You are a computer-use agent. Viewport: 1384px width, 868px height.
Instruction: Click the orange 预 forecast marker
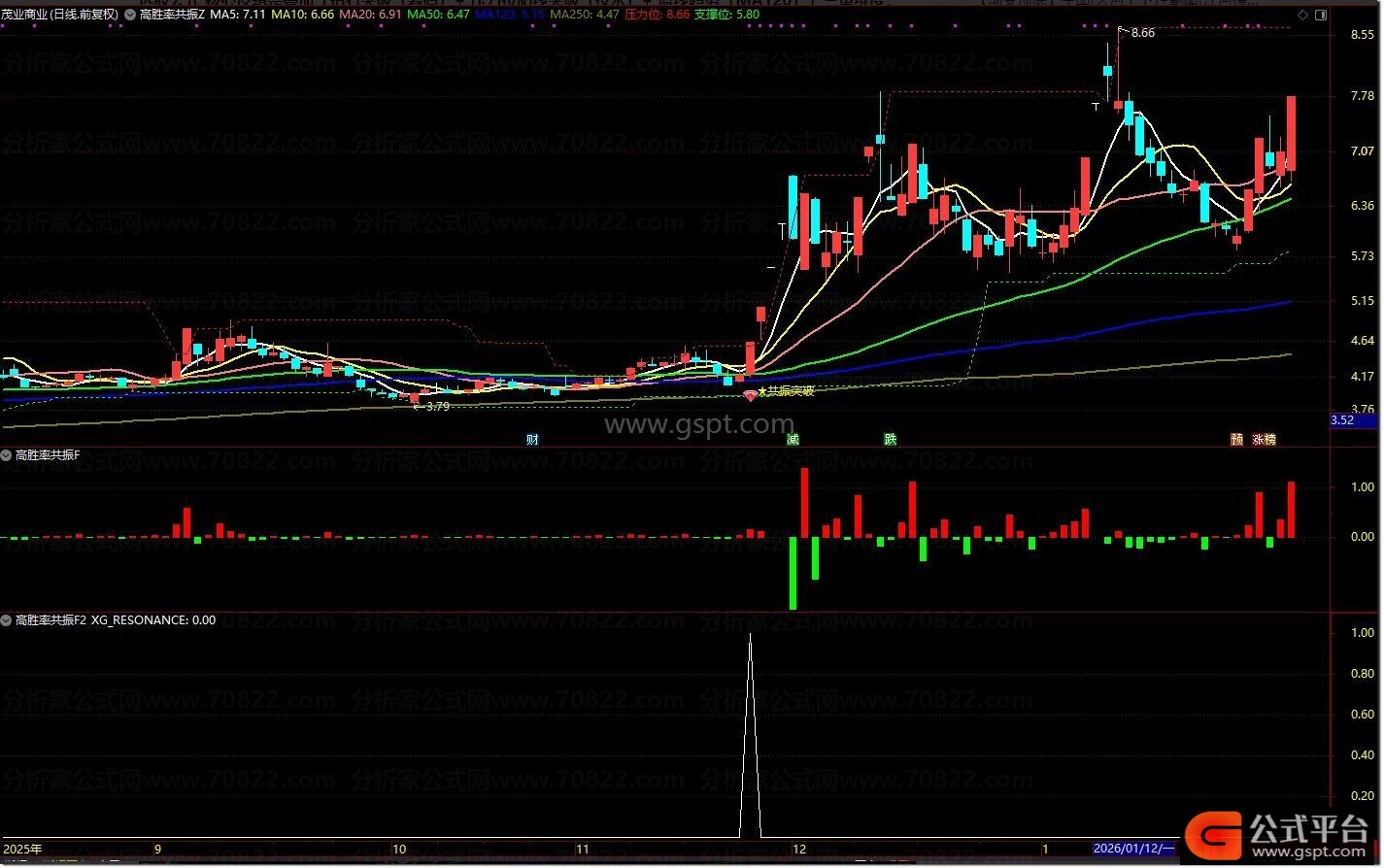(x=1236, y=440)
